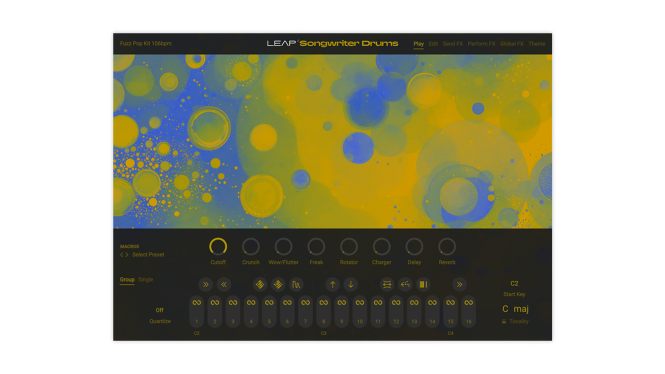Open the Perform FX tab
This screenshot has height=374, width=665.
(481, 44)
